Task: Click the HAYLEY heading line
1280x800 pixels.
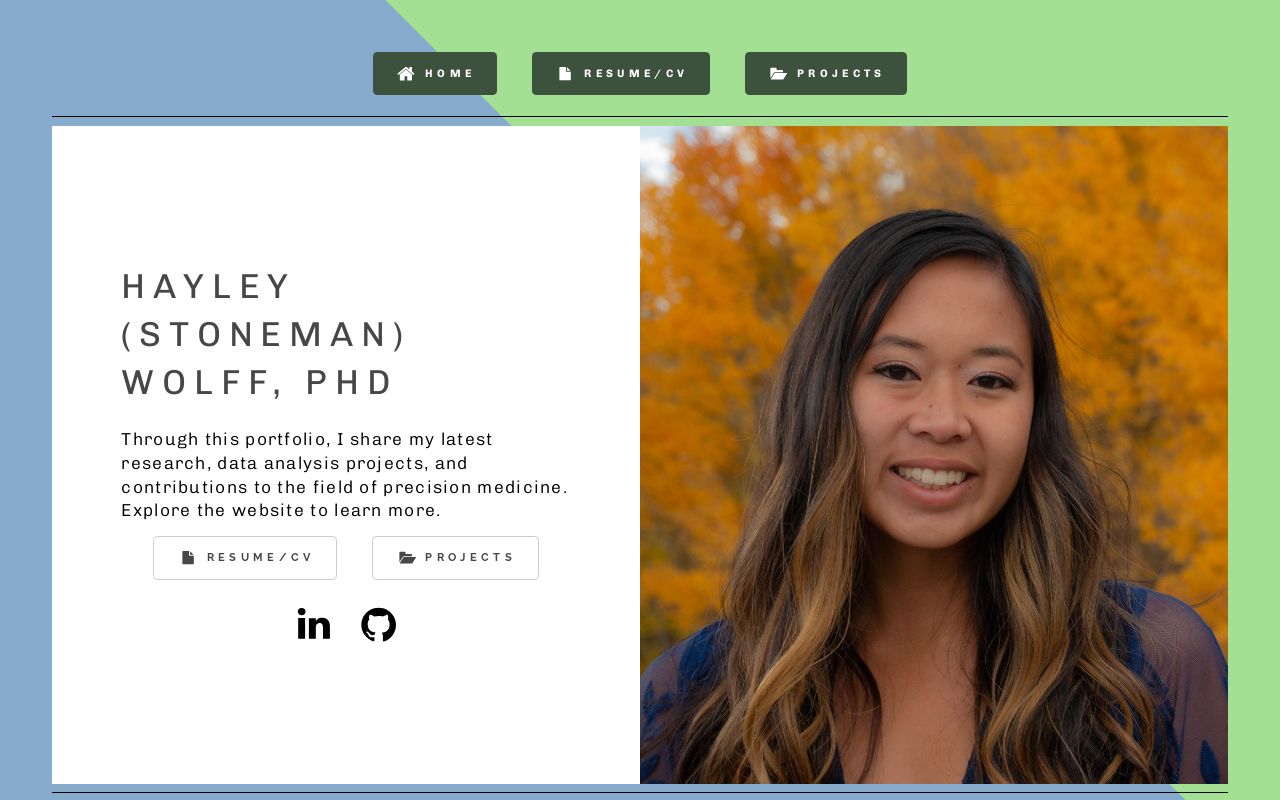Action: point(207,287)
